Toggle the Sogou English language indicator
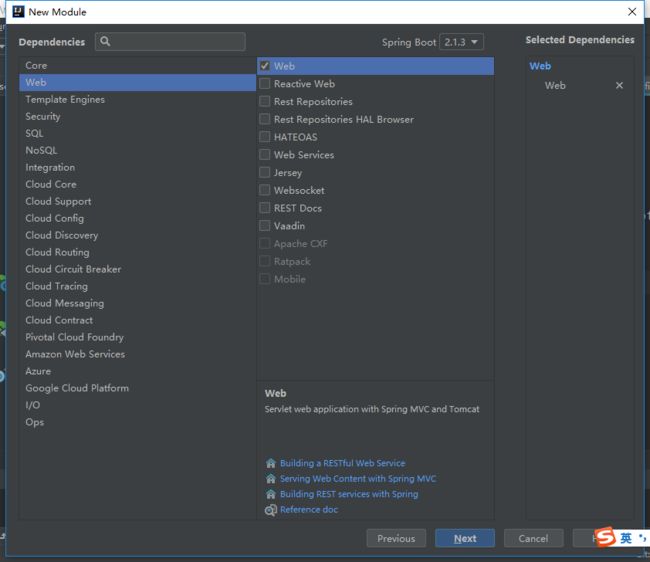 coord(626,538)
